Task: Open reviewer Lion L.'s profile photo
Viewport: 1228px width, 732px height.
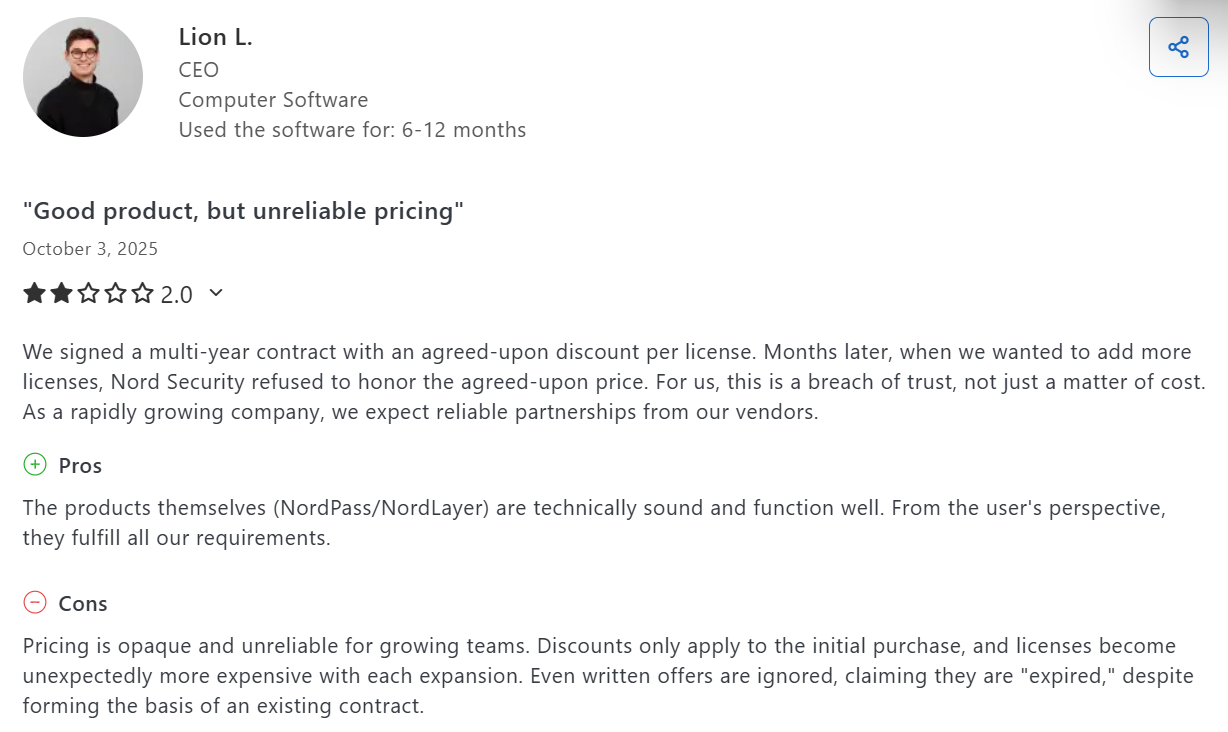Action: pos(83,77)
